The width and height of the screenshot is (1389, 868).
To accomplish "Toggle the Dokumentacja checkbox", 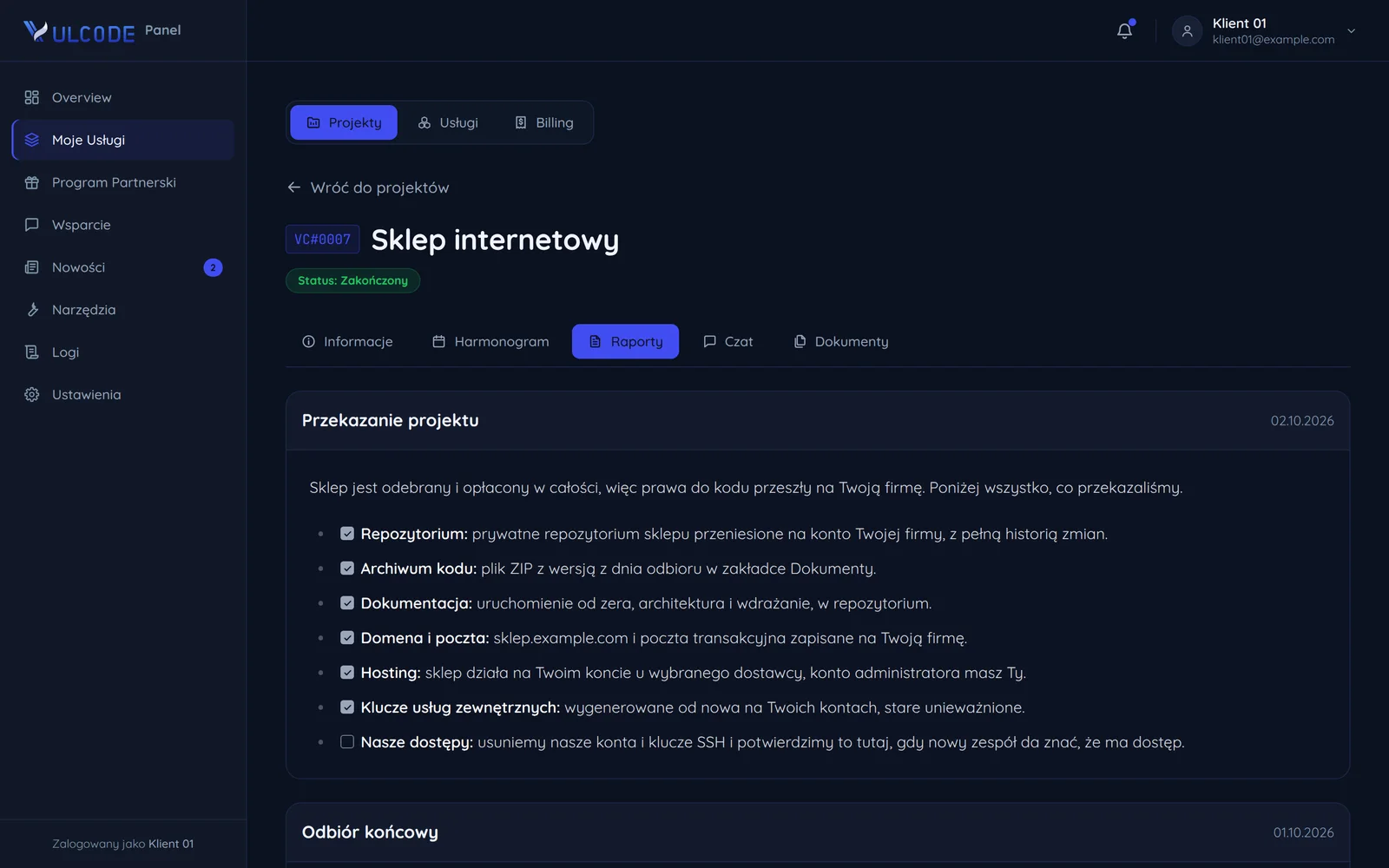I will pyautogui.click(x=347, y=603).
